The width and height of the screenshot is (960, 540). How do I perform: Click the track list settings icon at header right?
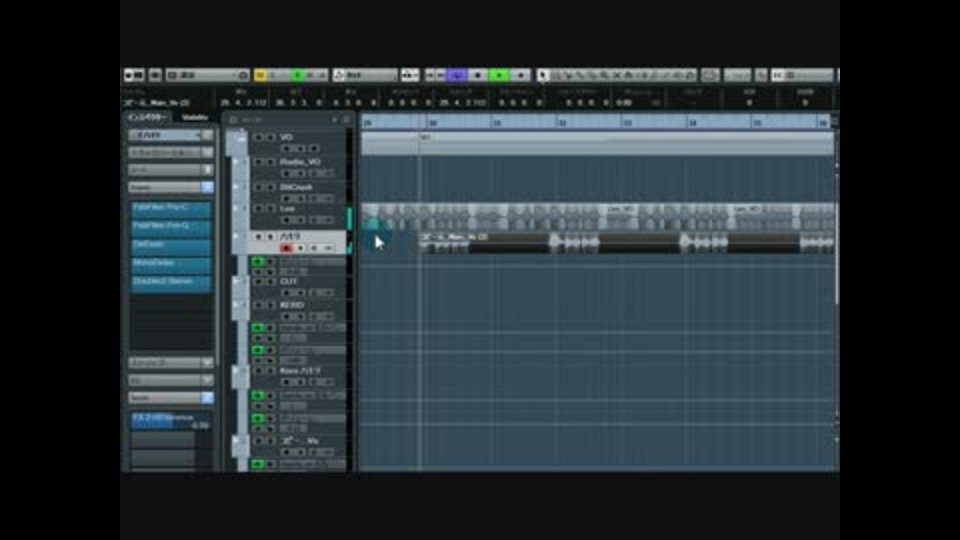(x=347, y=120)
